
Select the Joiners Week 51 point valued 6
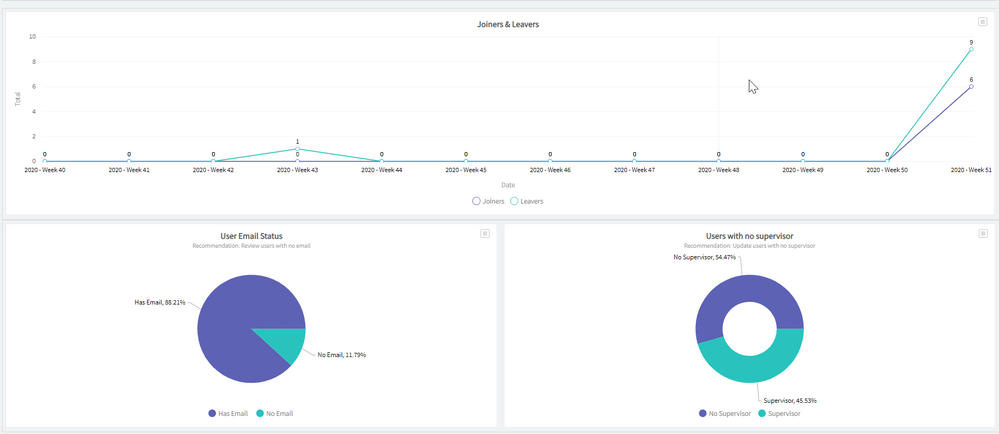[x=971, y=87]
